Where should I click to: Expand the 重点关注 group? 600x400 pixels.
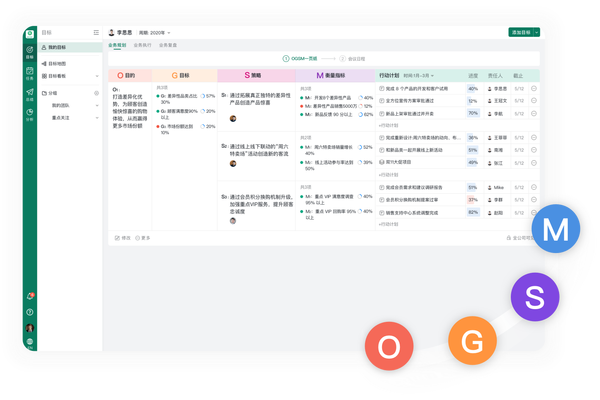pyautogui.click(x=97, y=118)
